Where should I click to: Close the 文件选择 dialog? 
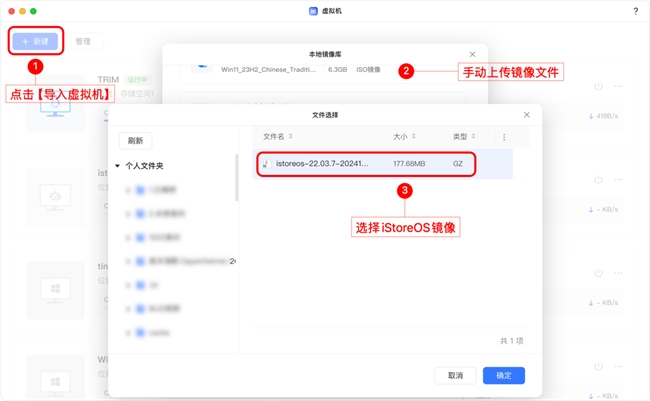tap(527, 115)
